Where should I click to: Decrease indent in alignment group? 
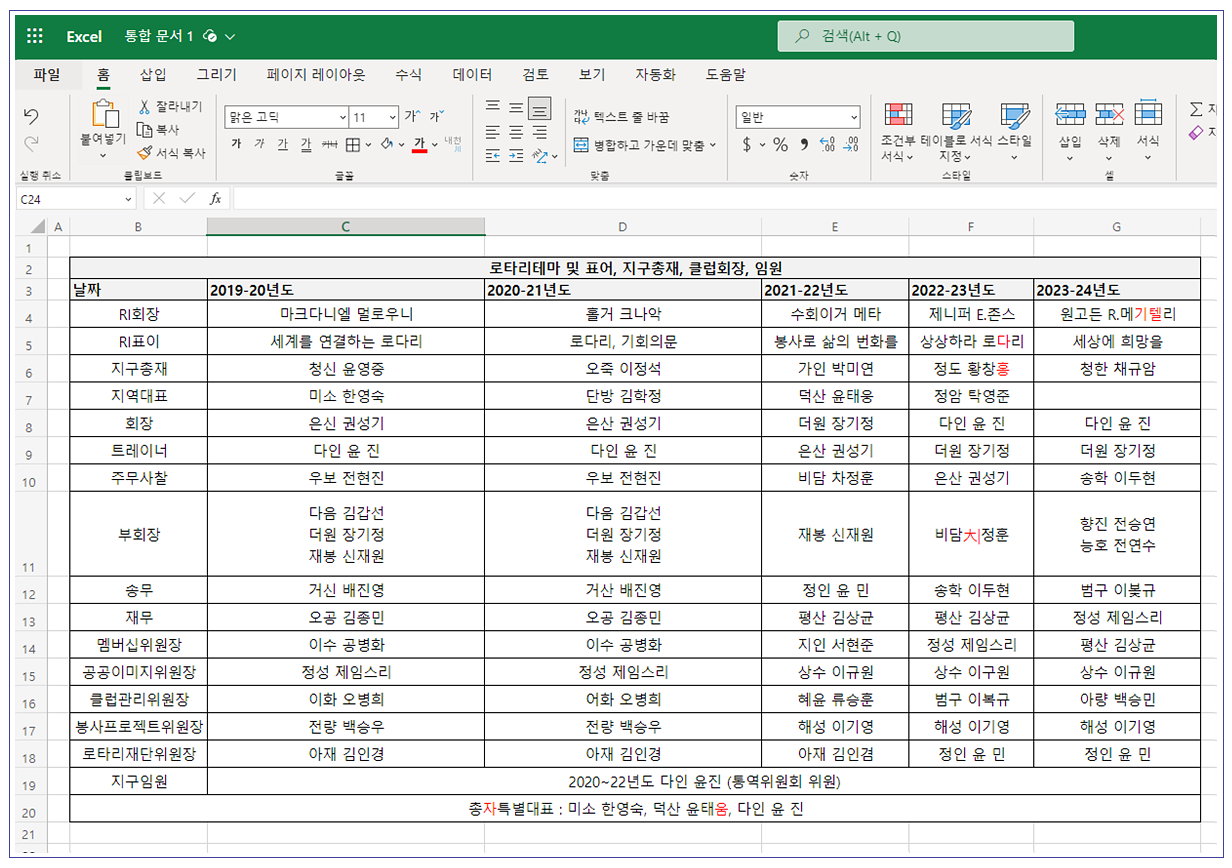coord(492,156)
